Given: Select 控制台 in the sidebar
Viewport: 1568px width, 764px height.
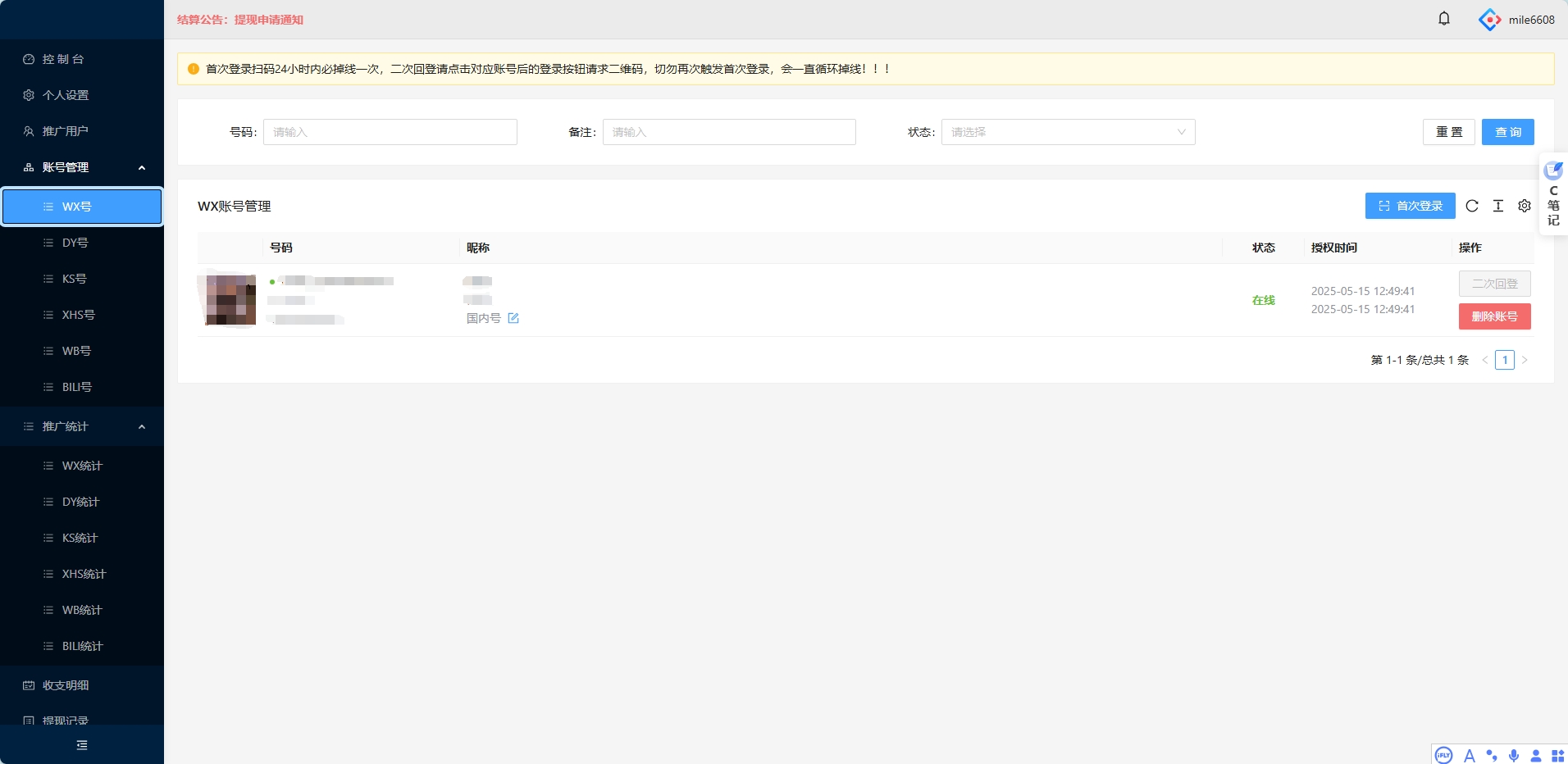Looking at the screenshot, I should tap(63, 59).
